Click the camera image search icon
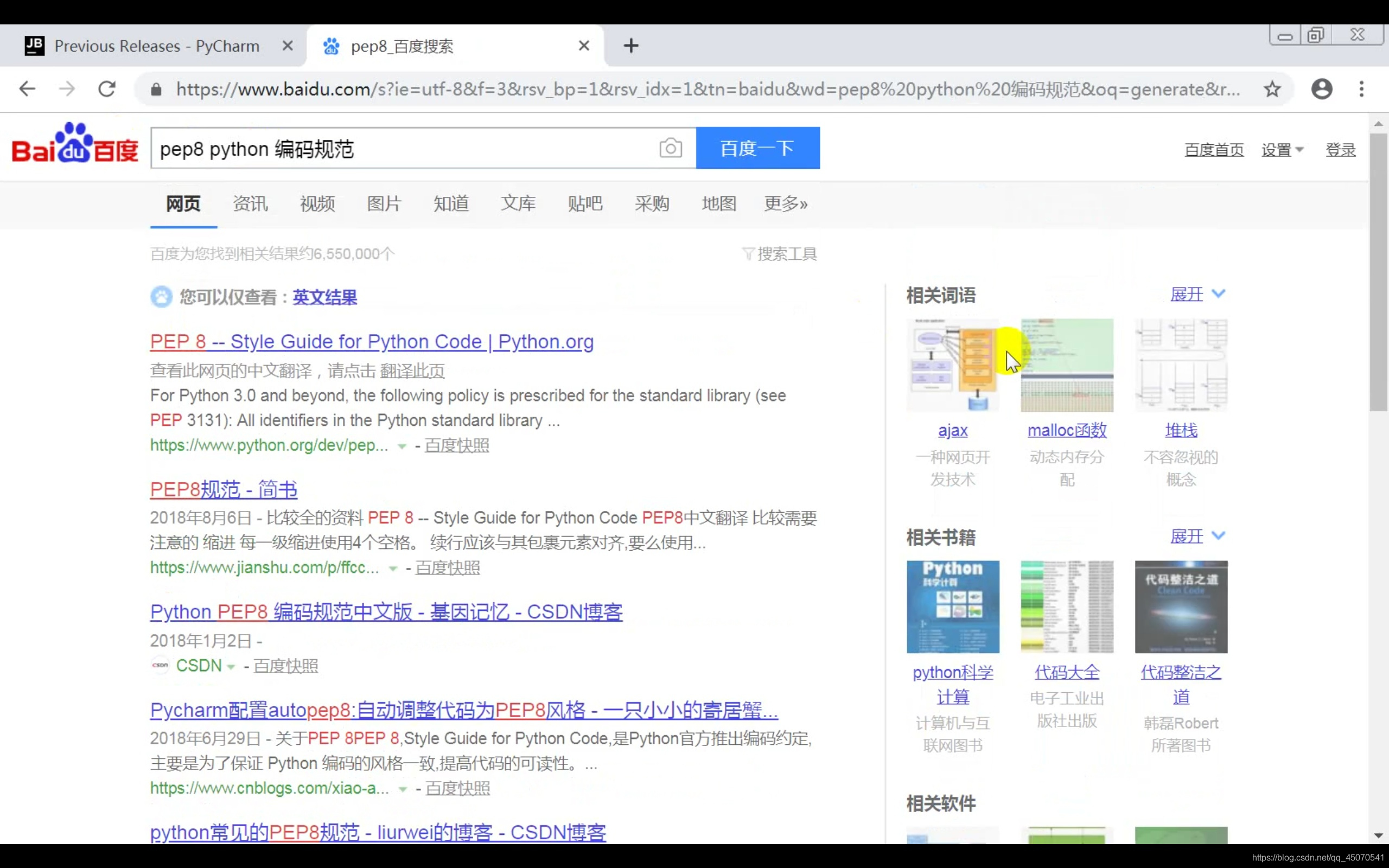The width and height of the screenshot is (1389, 868). click(670, 148)
